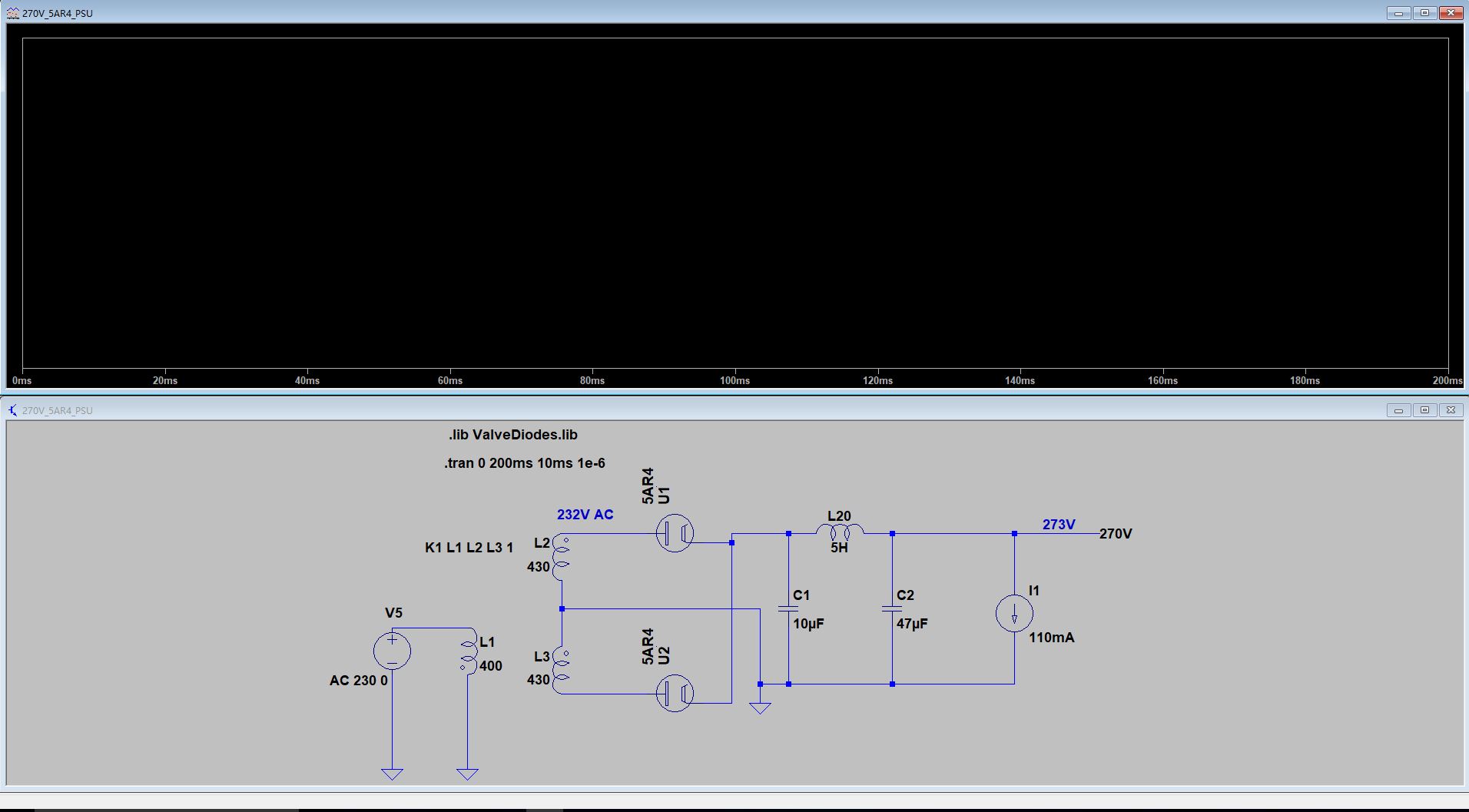The width and height of the screenshot is (1469, 812).
Task: Minimize the waveform plot window
Action: click(1398, 13)
